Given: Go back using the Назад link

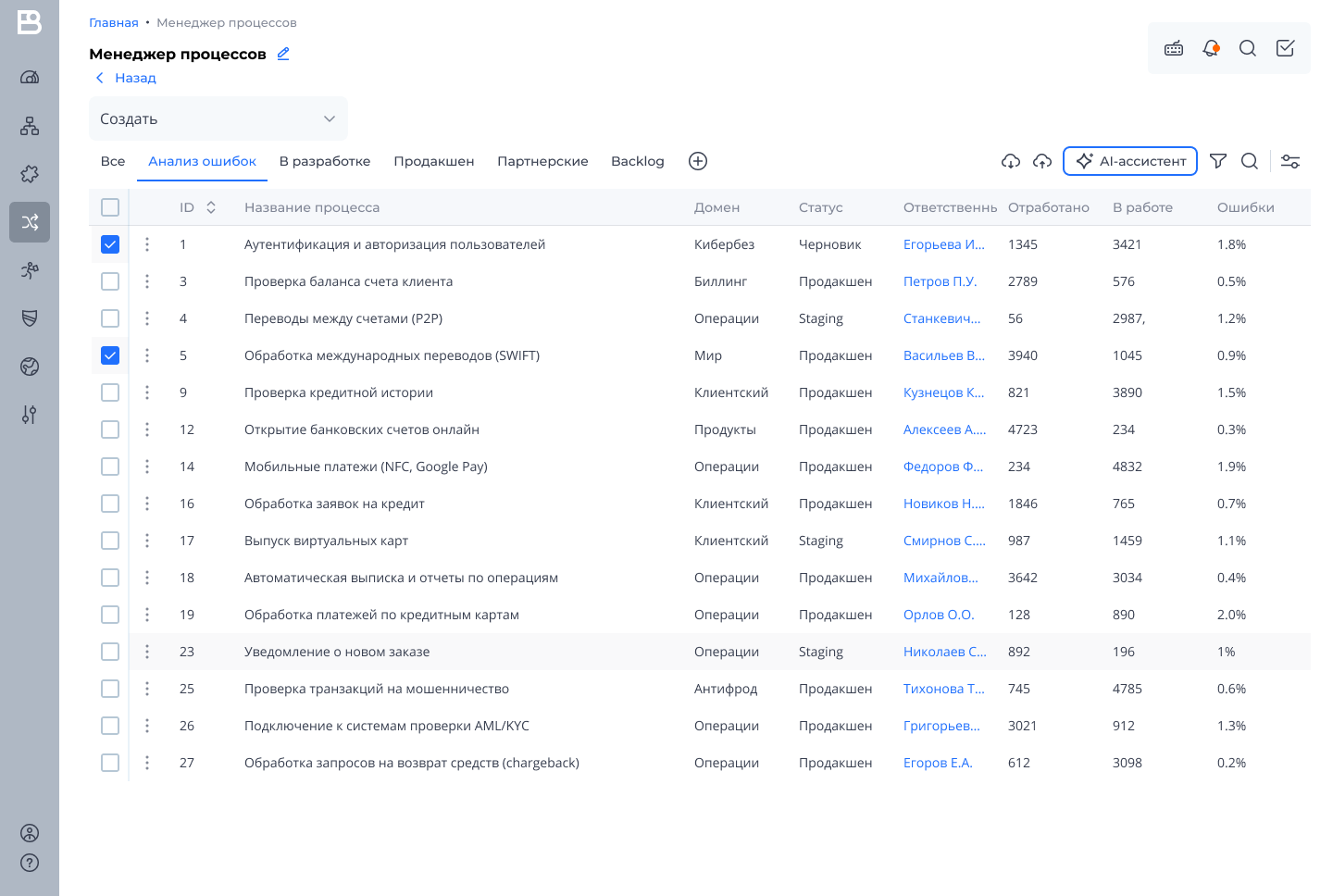Looking at the screenshot, I should [126, 78].
